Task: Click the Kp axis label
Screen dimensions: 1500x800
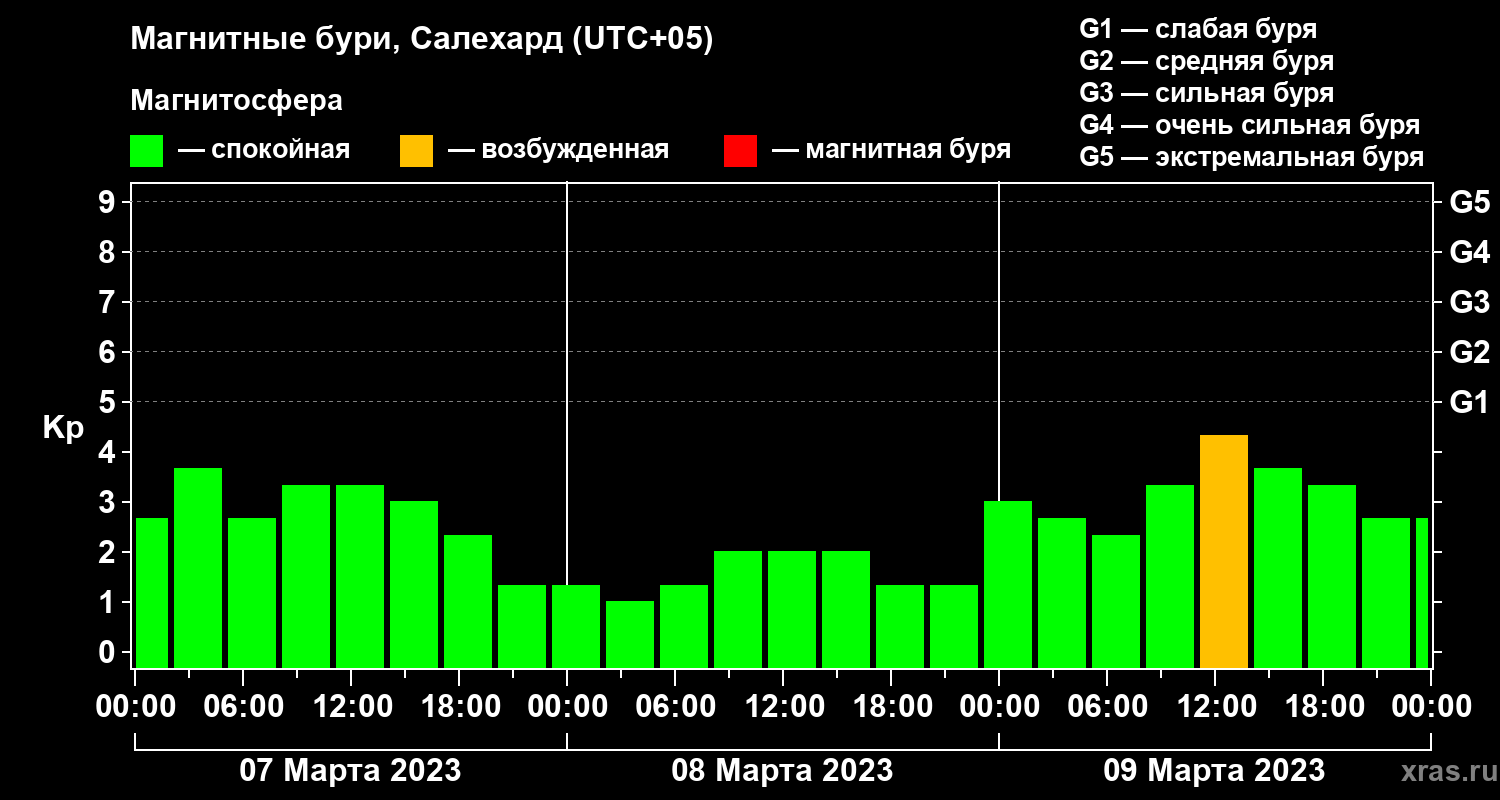Action: [x=63, y=428]
